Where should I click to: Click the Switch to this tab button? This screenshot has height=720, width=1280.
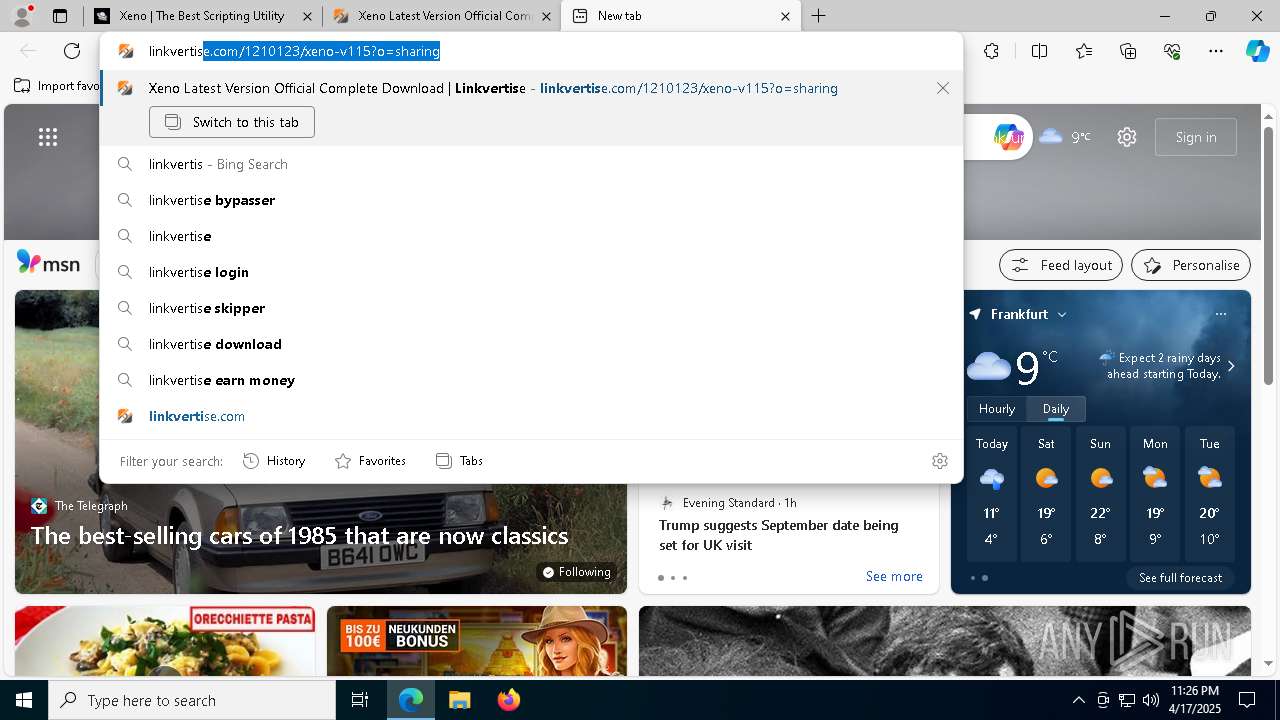[232, 122]
